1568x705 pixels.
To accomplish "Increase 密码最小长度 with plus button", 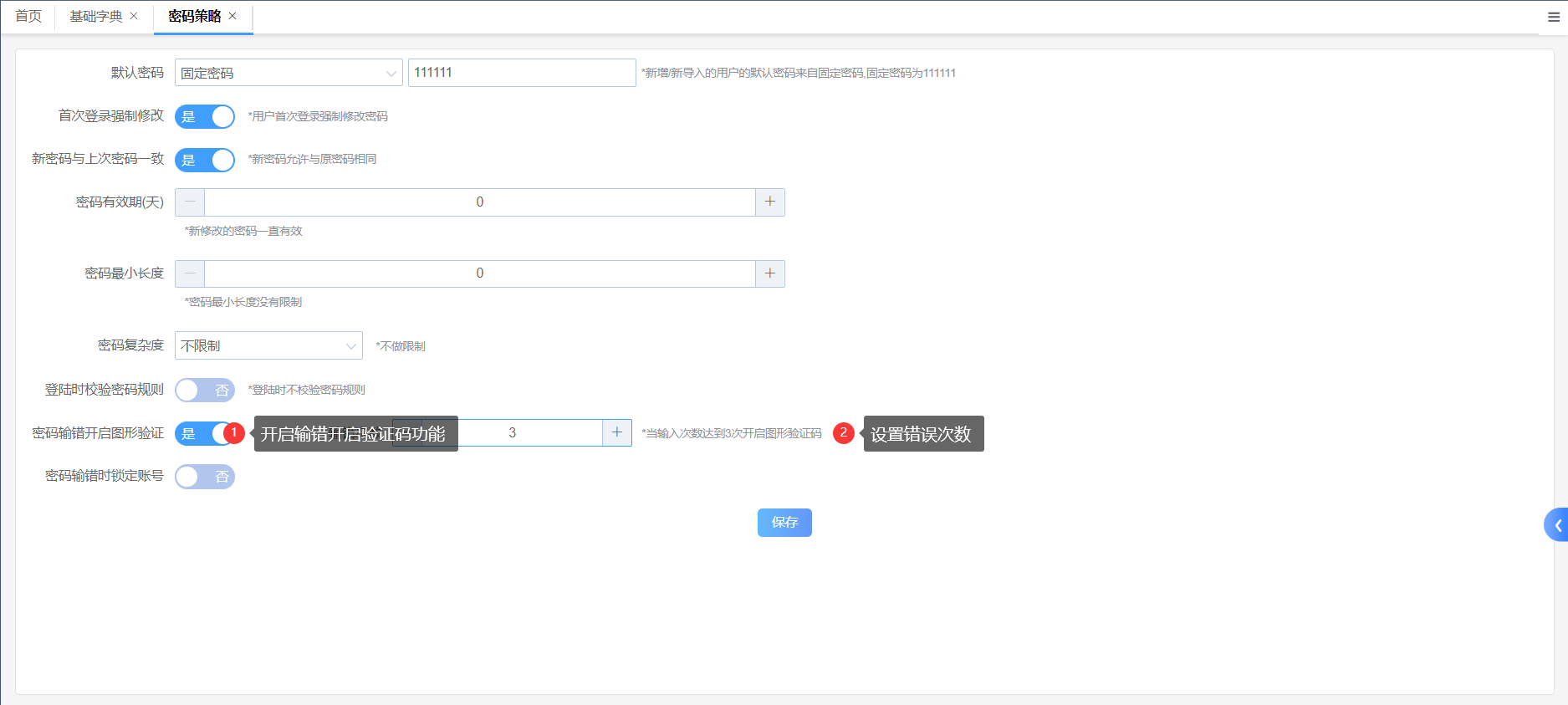I will click(x=769, y=273).
